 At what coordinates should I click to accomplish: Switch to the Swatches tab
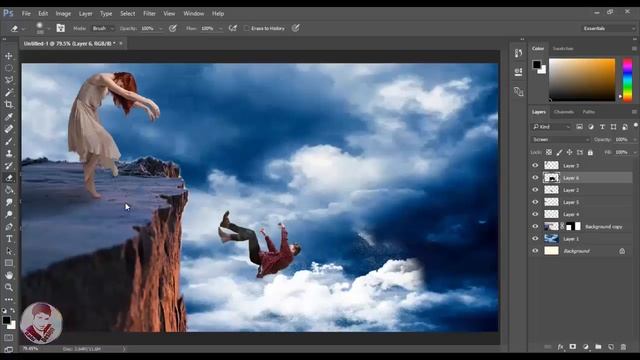563,49
